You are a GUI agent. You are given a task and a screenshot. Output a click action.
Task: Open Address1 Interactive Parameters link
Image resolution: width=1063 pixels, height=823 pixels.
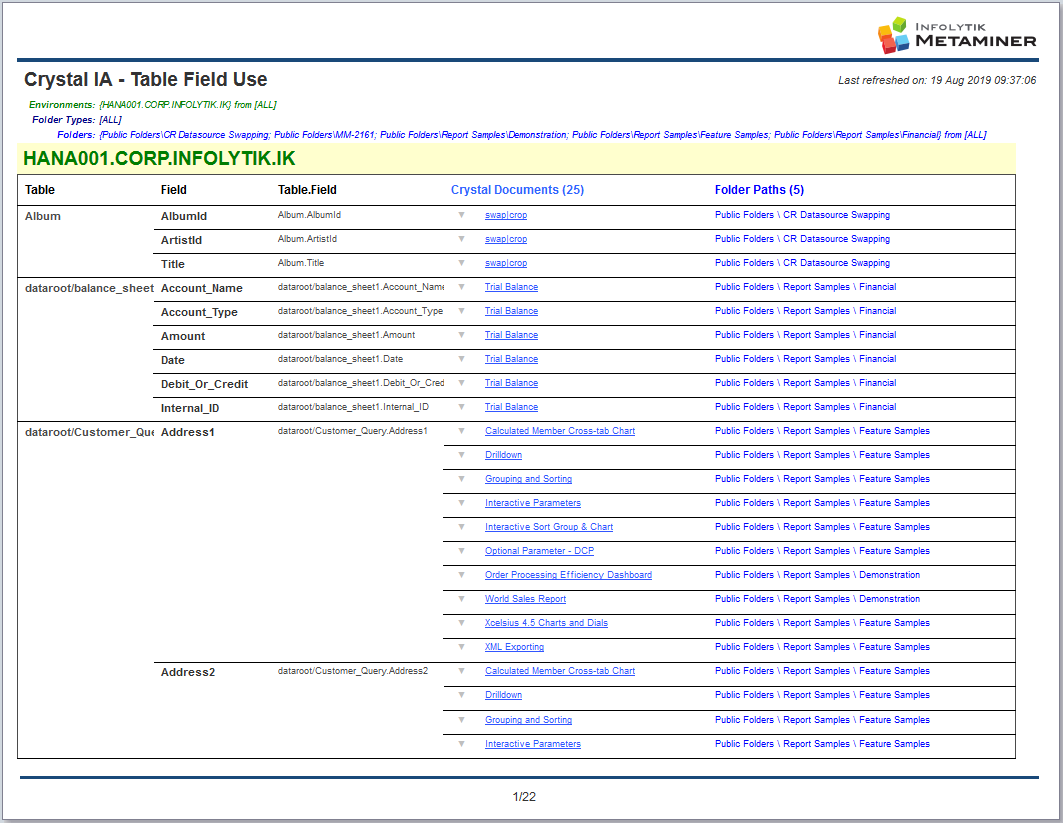pos(533,503)
